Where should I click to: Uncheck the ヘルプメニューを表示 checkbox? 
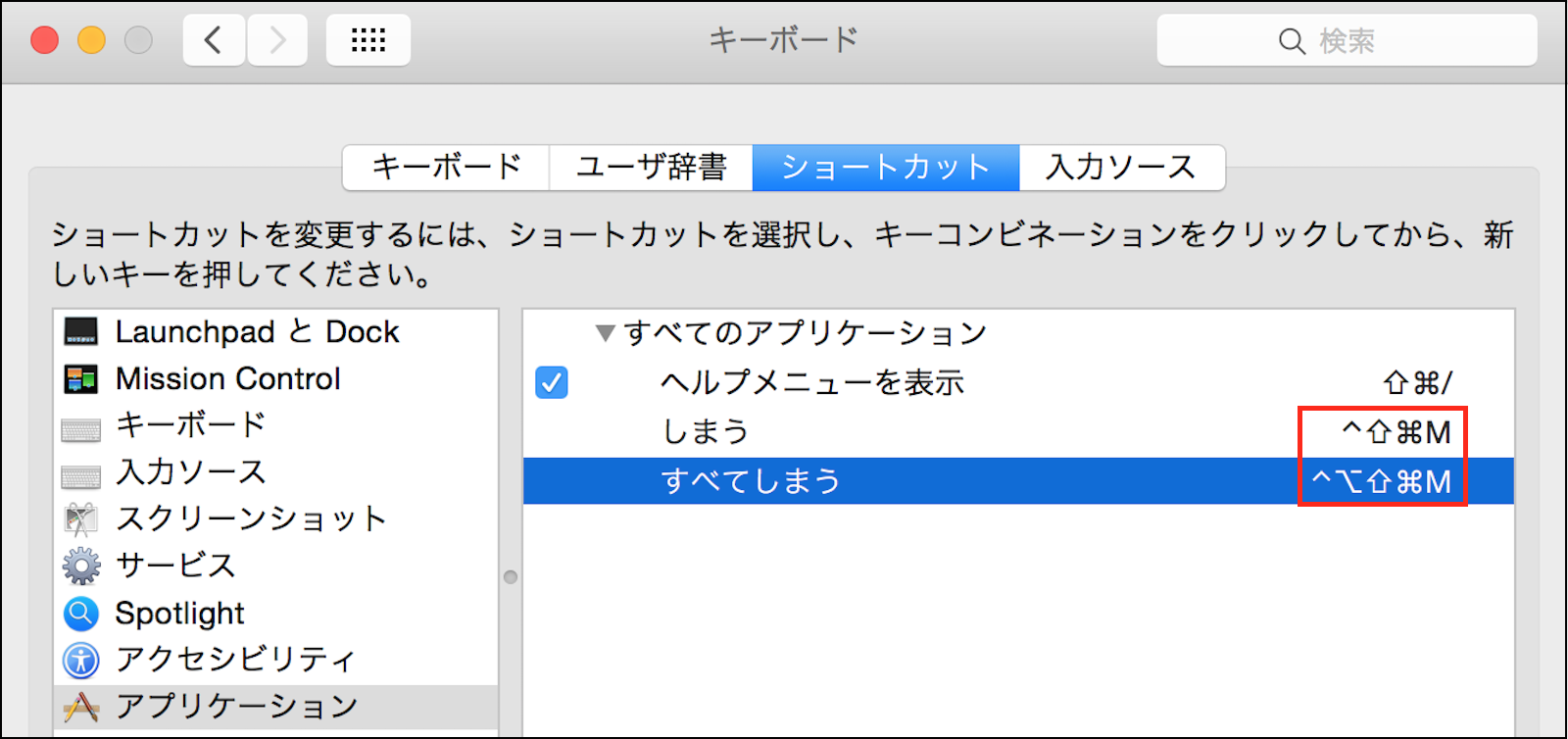[x=552, y=382]
